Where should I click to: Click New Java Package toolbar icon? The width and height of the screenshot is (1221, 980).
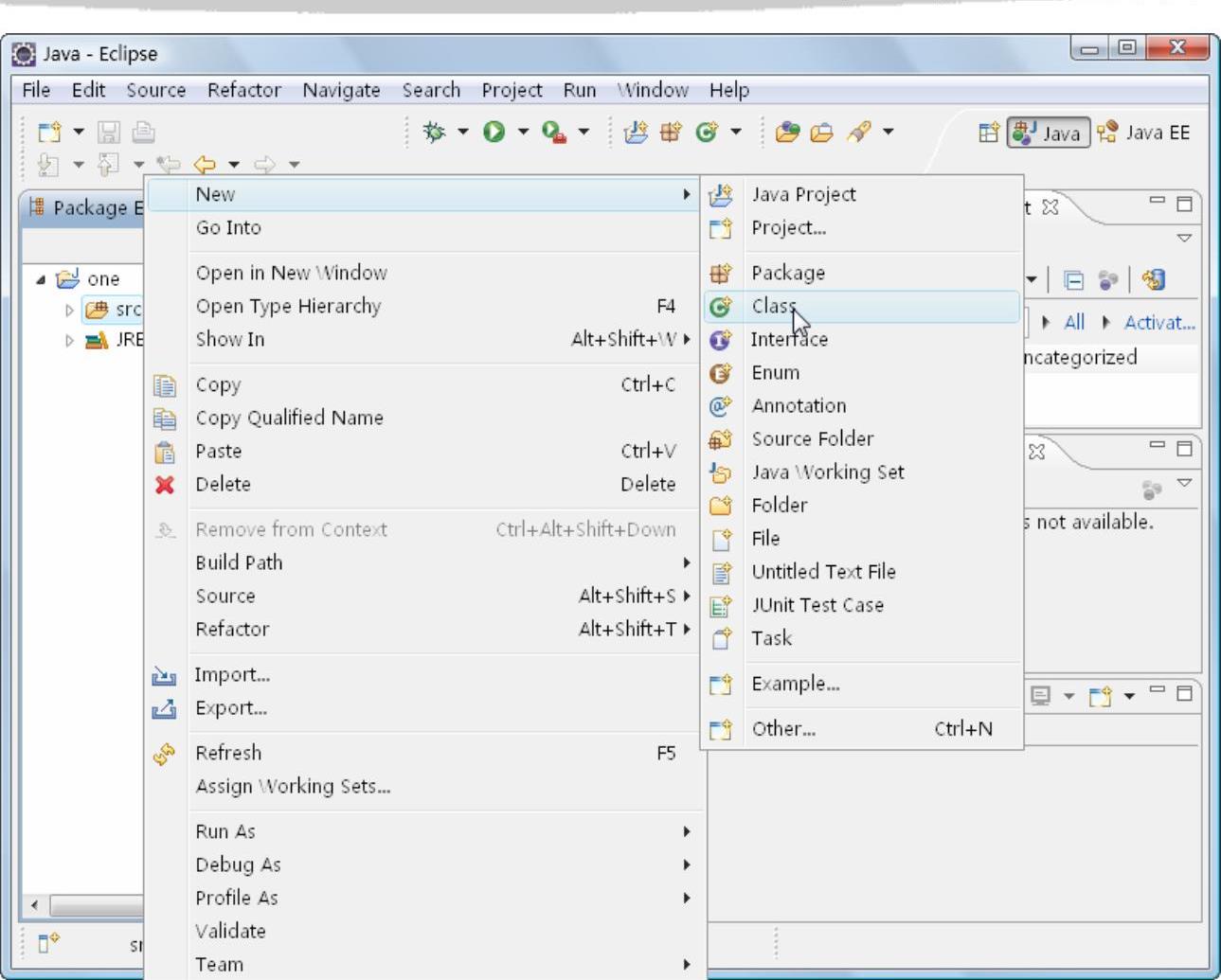pyautogui.click(x=671, y=132)
